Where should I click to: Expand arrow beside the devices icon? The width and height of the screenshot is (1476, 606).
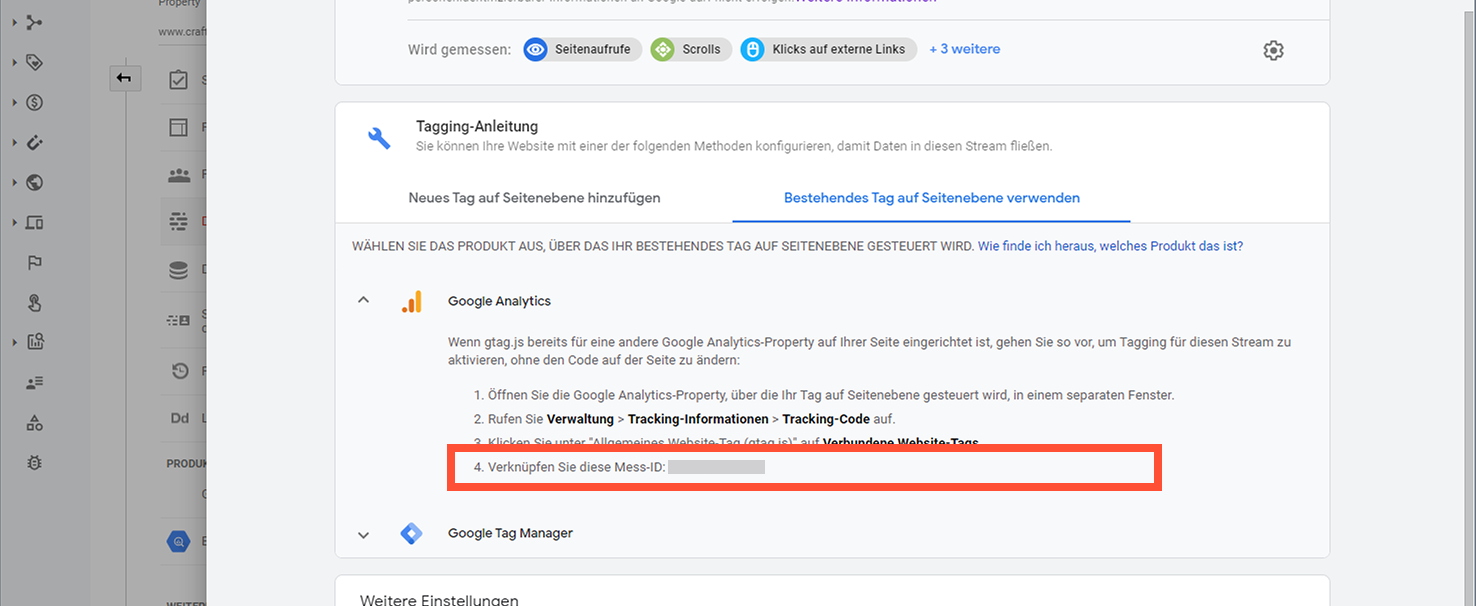tap(14, 222)
